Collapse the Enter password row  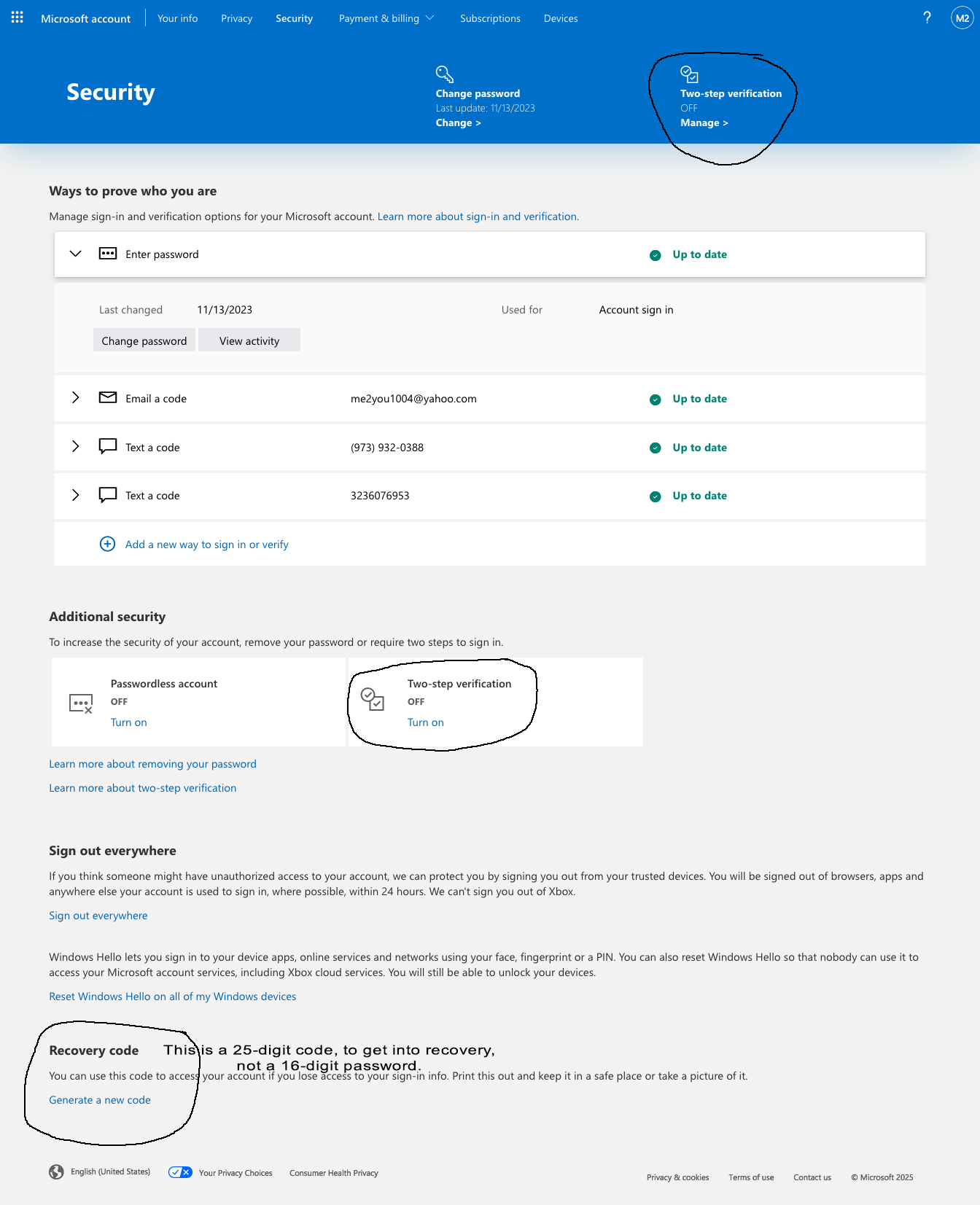[x=76, y=254]
